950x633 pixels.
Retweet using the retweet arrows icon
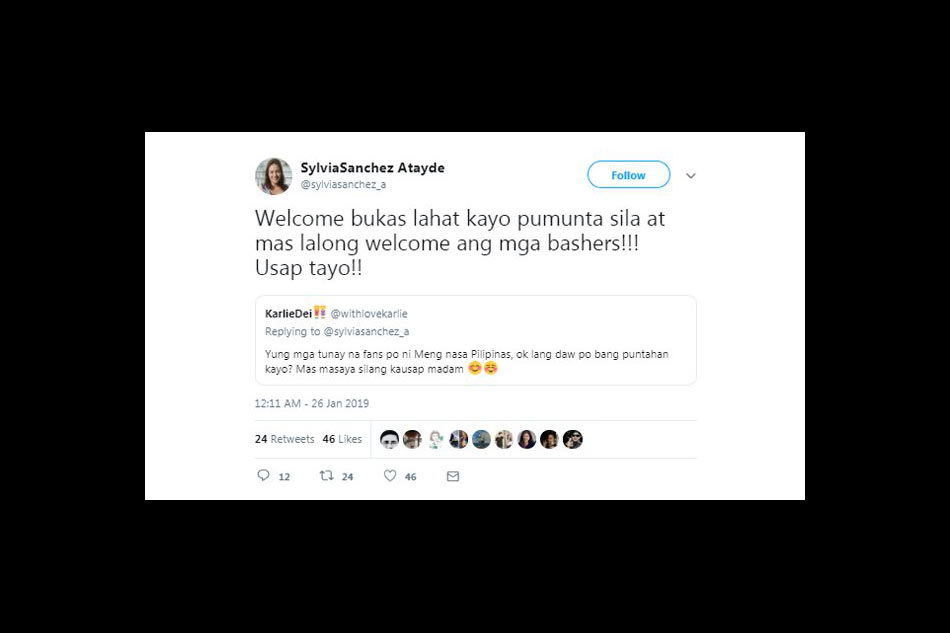click(x=327, y=476)
